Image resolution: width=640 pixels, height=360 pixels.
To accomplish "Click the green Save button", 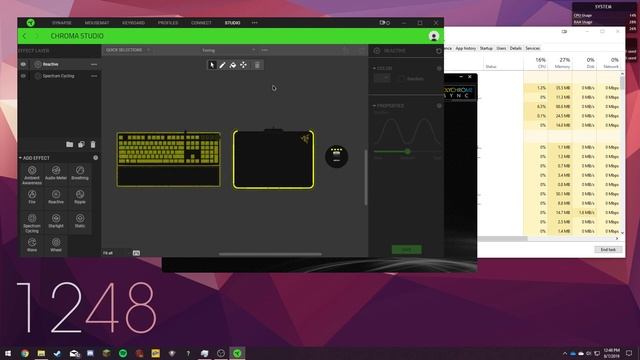I will pyautogui.click(x=407, y=249).
